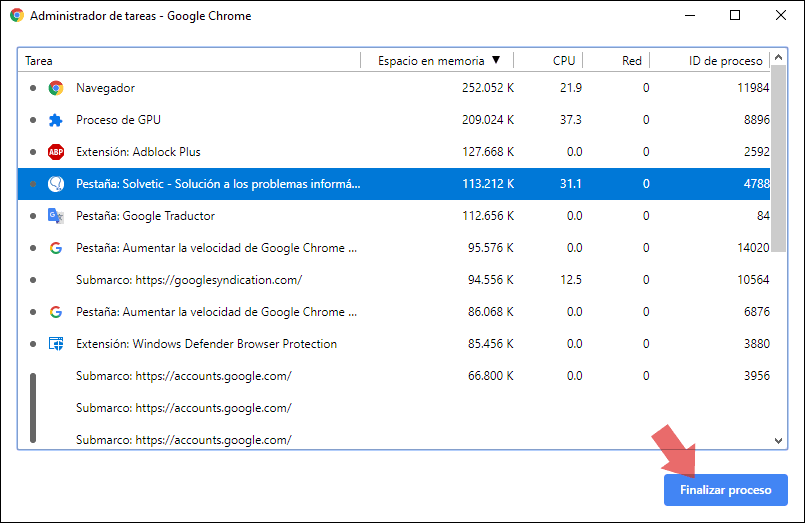Click the puzzle icon for Proceso de GPU
This screenshot has width=805, height=523.
point(56,120)
